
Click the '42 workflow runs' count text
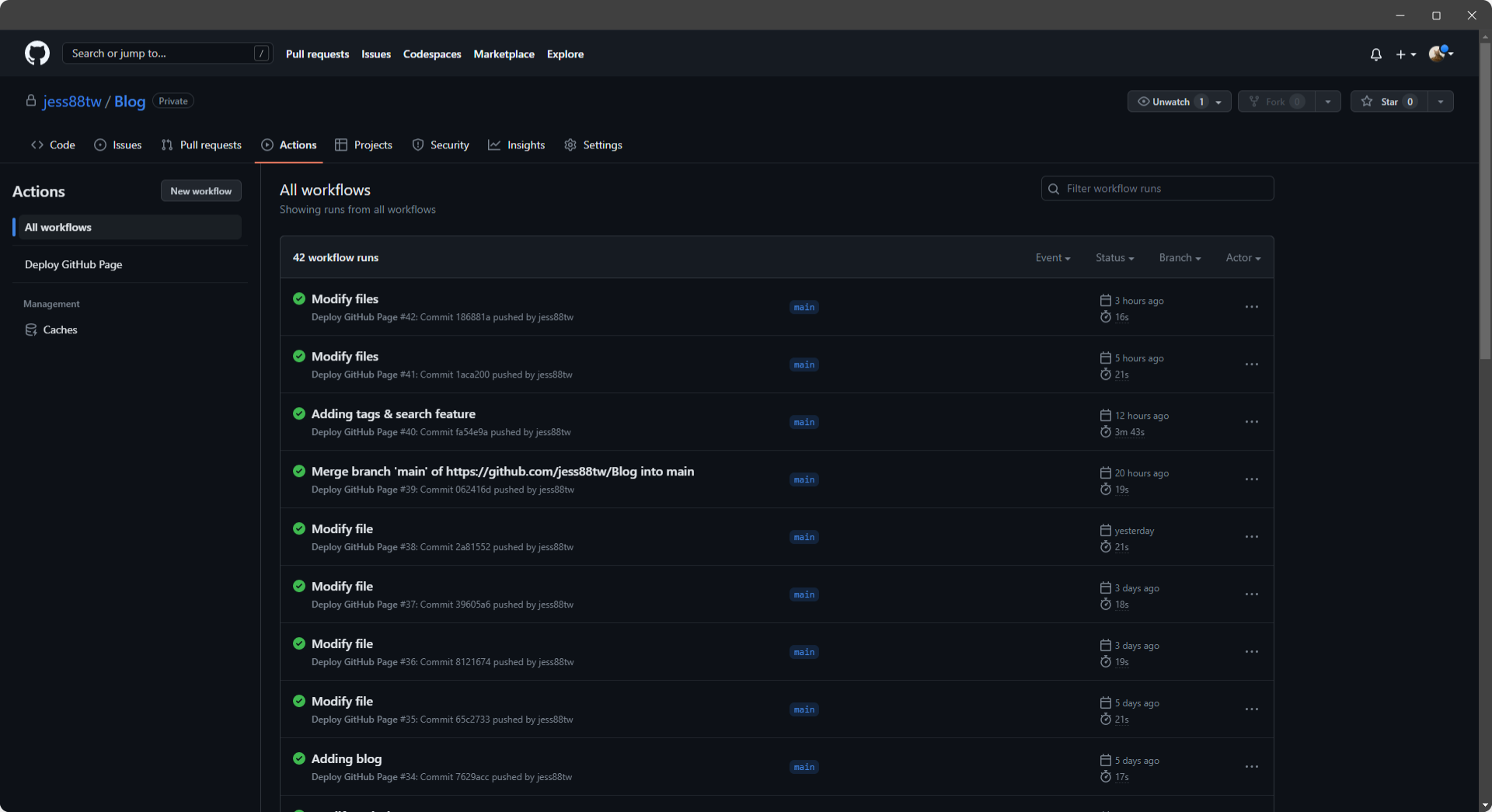coord(336,258)
